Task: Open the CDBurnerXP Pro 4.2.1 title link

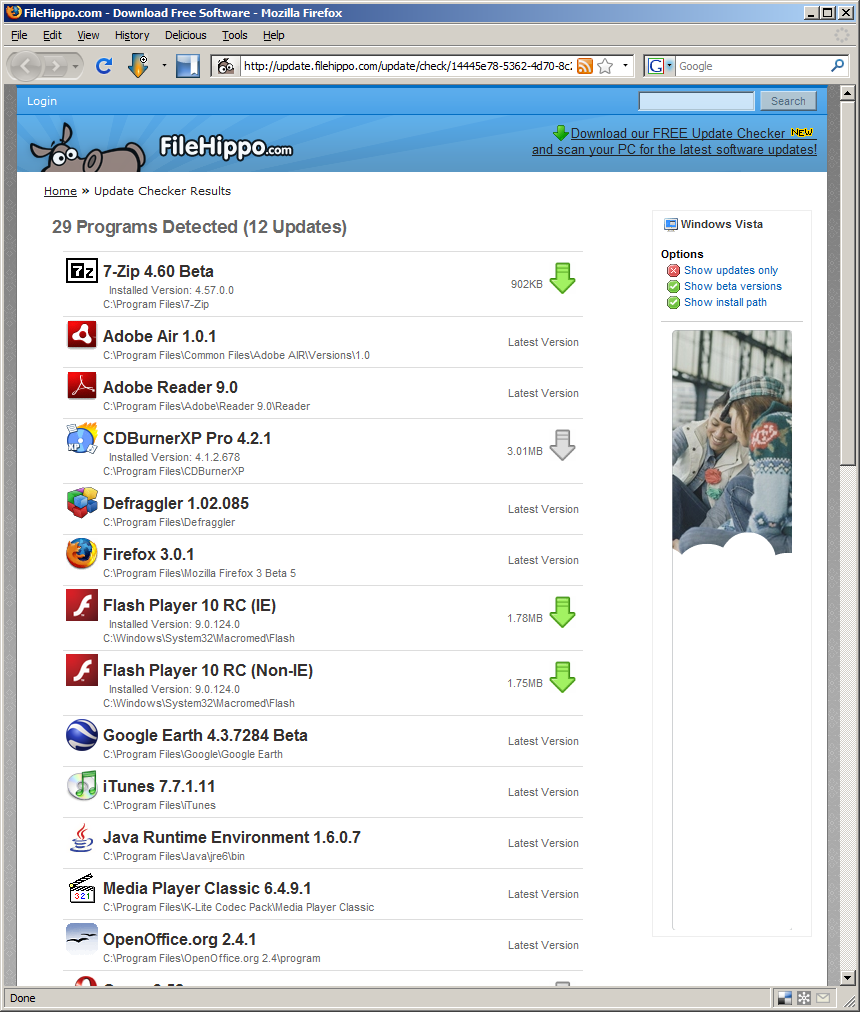Action: coord(187,439)
